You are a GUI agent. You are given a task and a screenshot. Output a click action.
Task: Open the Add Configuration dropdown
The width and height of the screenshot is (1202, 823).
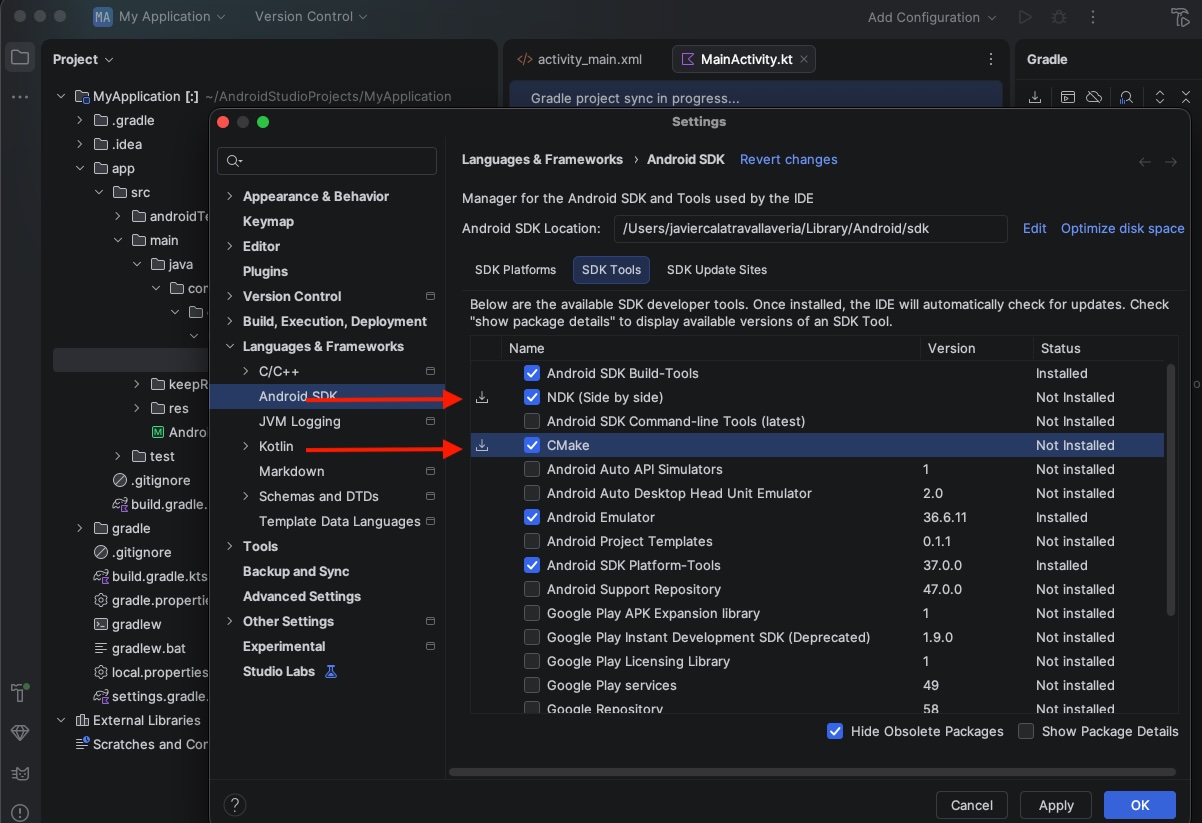tap(932, 17)
